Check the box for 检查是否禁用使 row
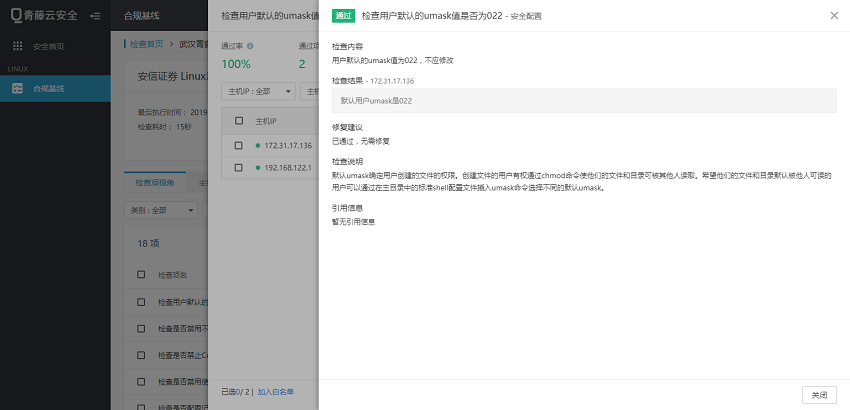The height and width of the screenshot is (410, 850). pyautogui.click(x=141, y=381)
